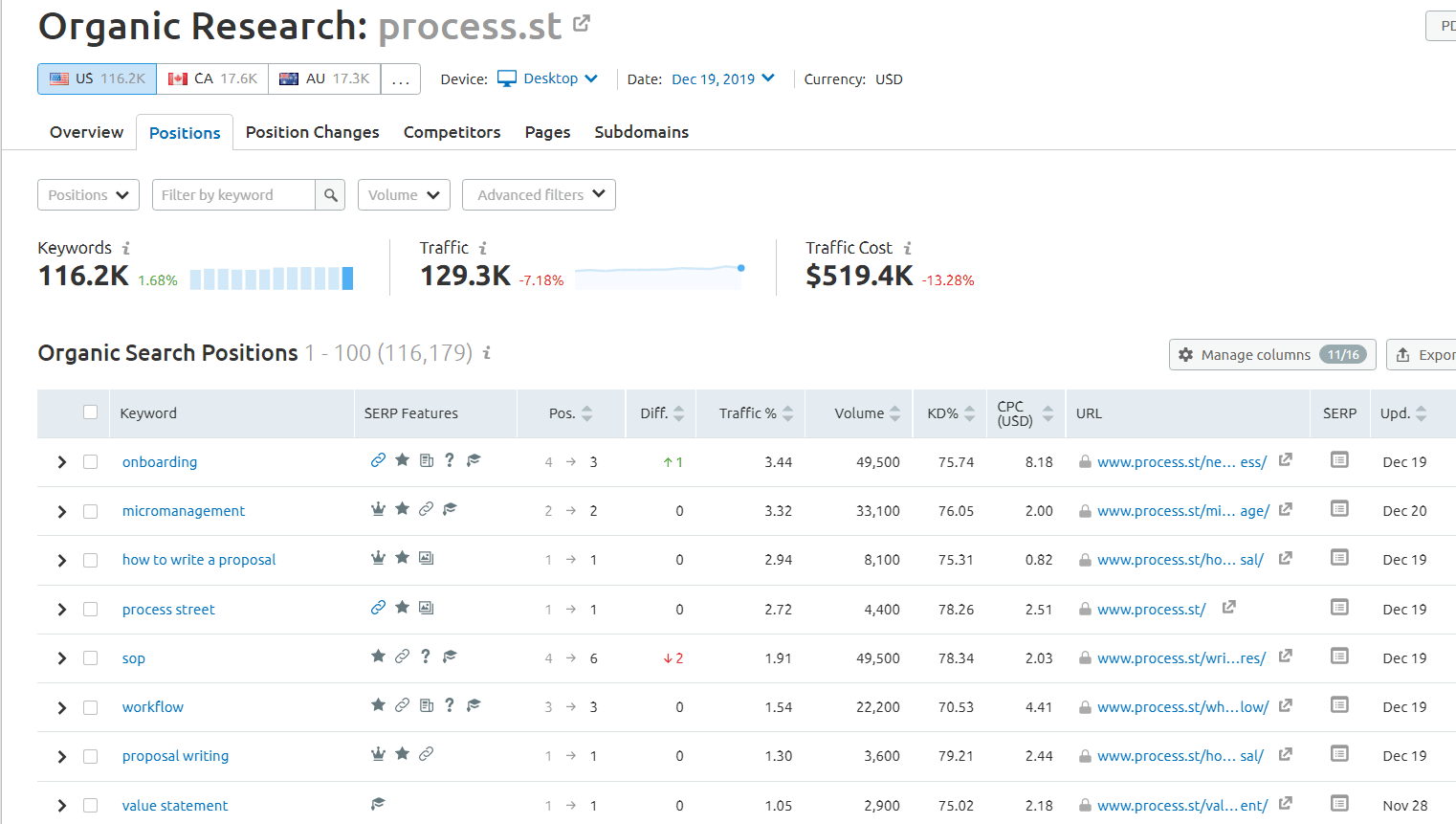Switch to Overview tab
1456x824 pixels.
(86, 132)
